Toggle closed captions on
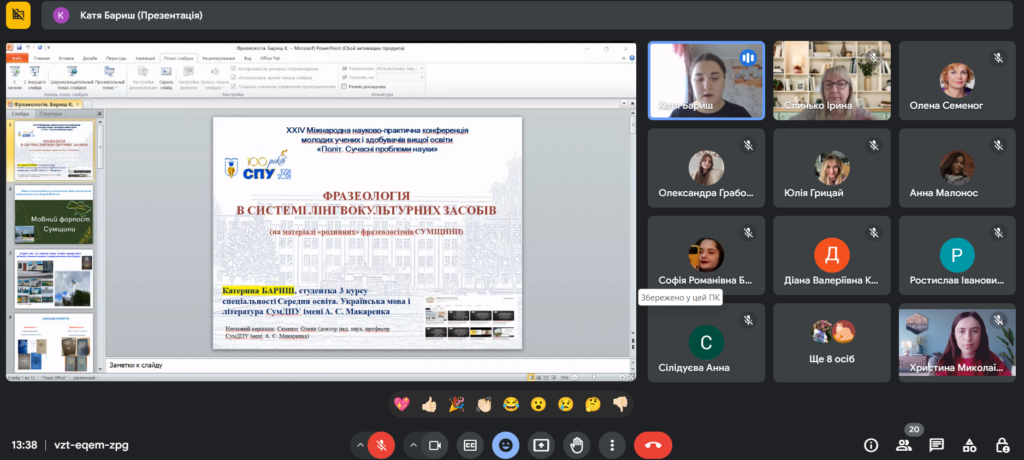Viewport: 1024px width, 460px height. (x=470, y=444)
